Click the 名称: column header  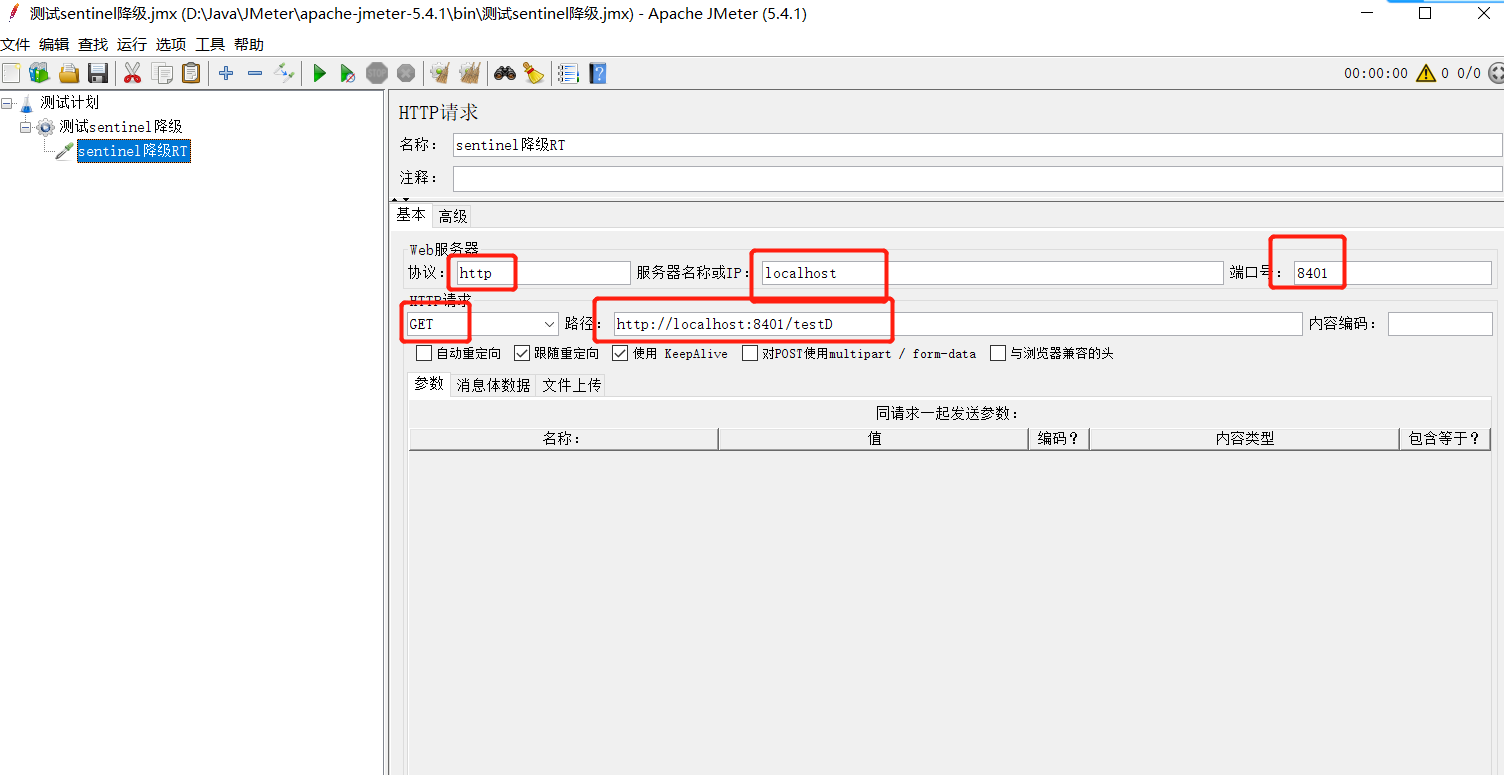coord(563,439)
